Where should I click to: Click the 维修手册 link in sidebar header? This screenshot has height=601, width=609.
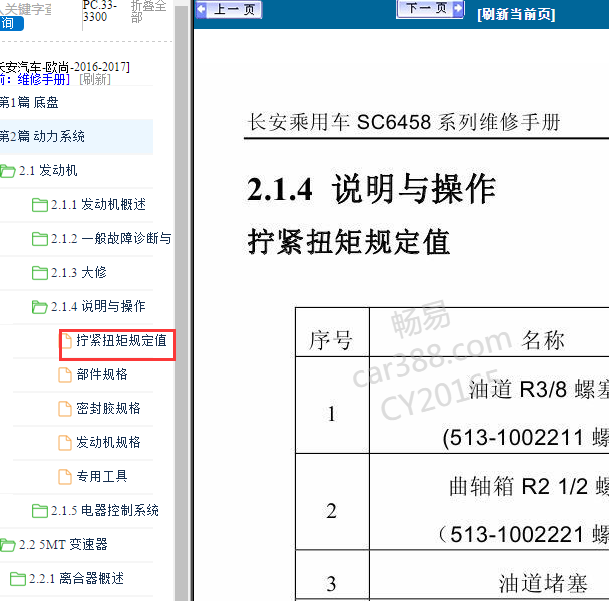pos(42,79)
